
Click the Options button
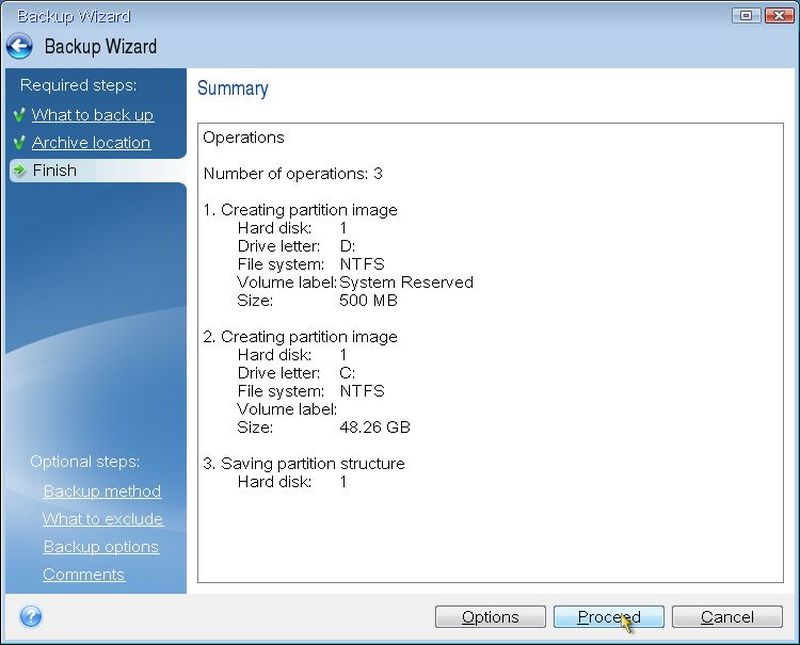[490, 617]
